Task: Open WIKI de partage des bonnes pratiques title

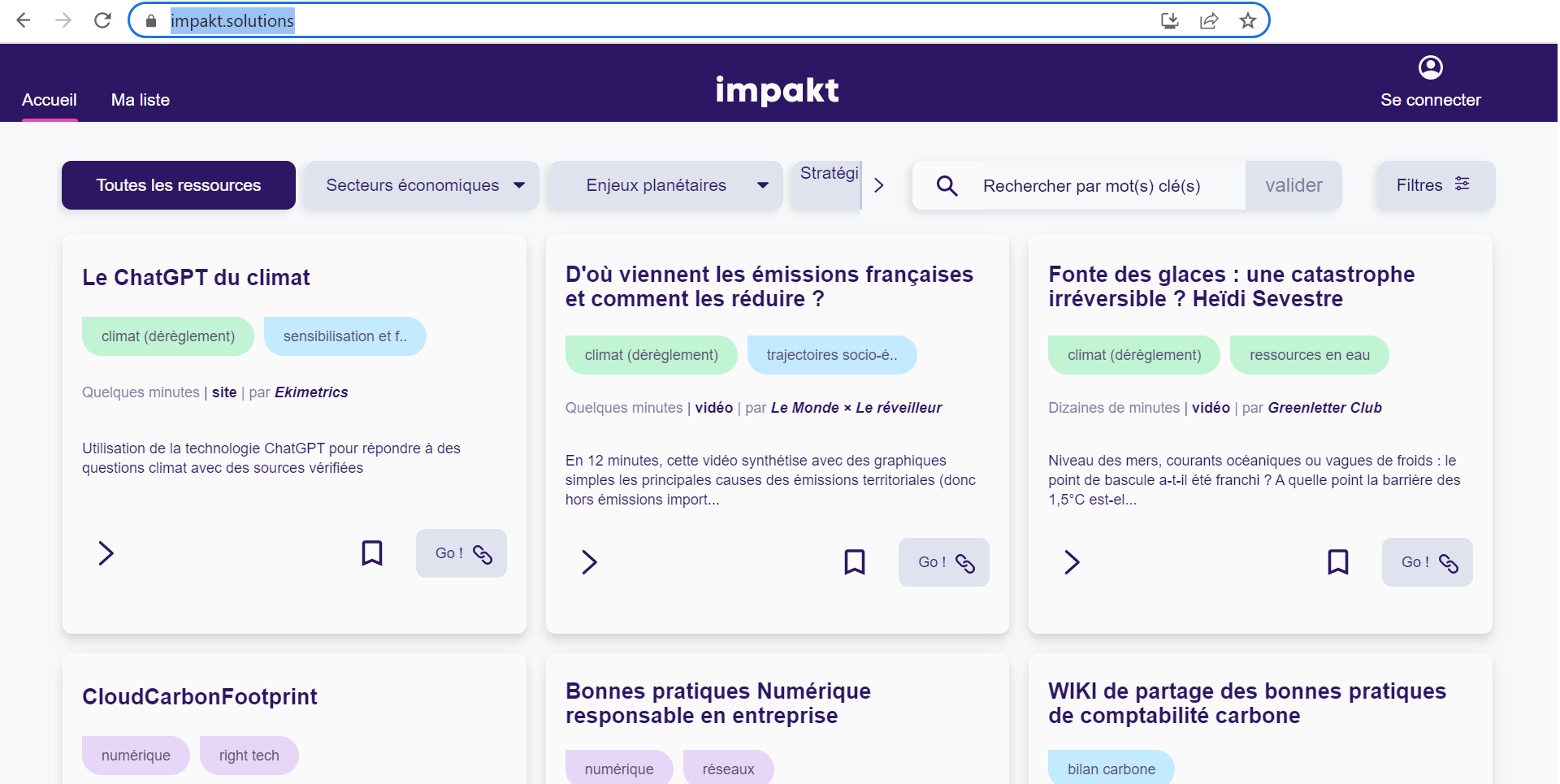Action: 1247,704
